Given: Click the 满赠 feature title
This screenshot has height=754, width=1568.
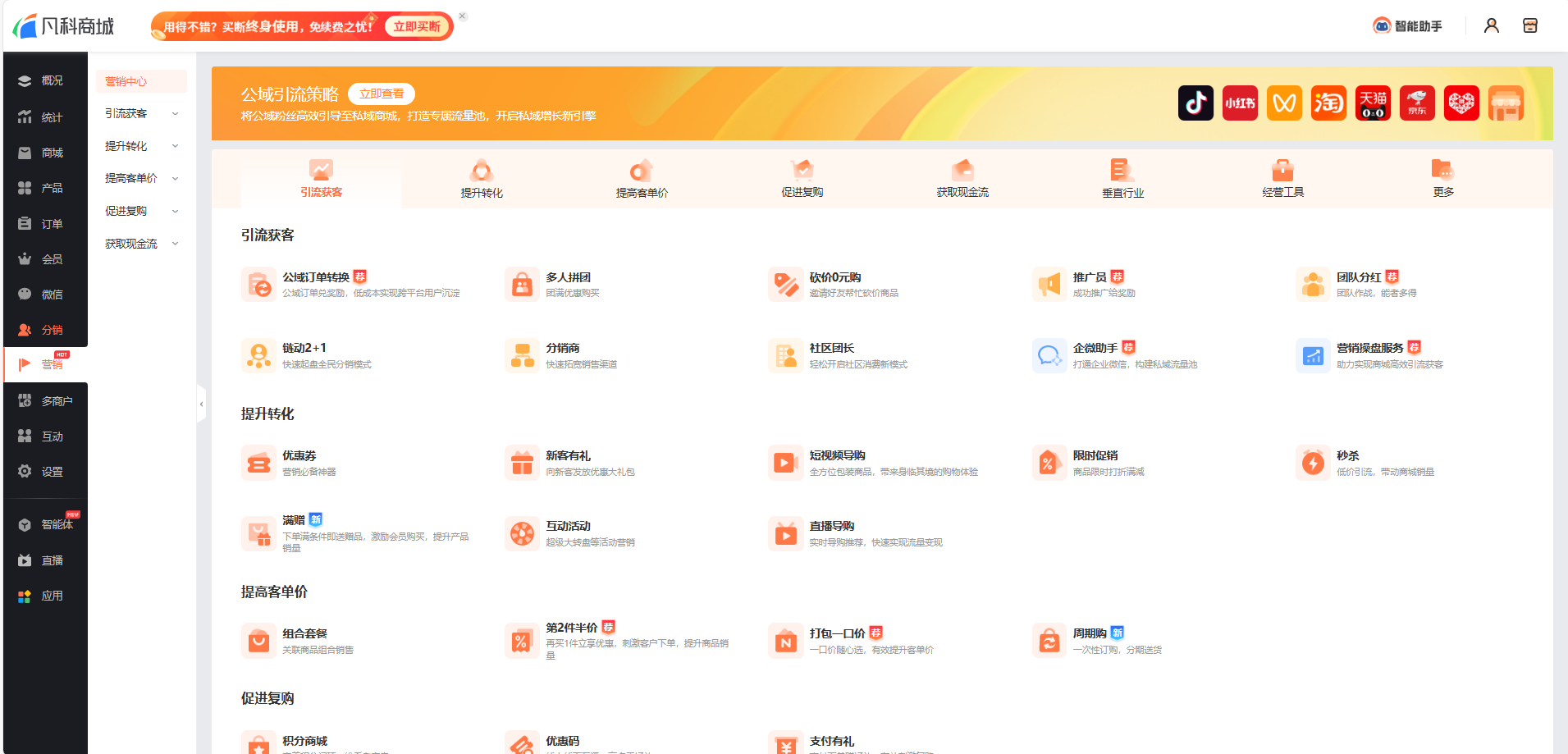Looking at the screenshot, I should 294,520.
